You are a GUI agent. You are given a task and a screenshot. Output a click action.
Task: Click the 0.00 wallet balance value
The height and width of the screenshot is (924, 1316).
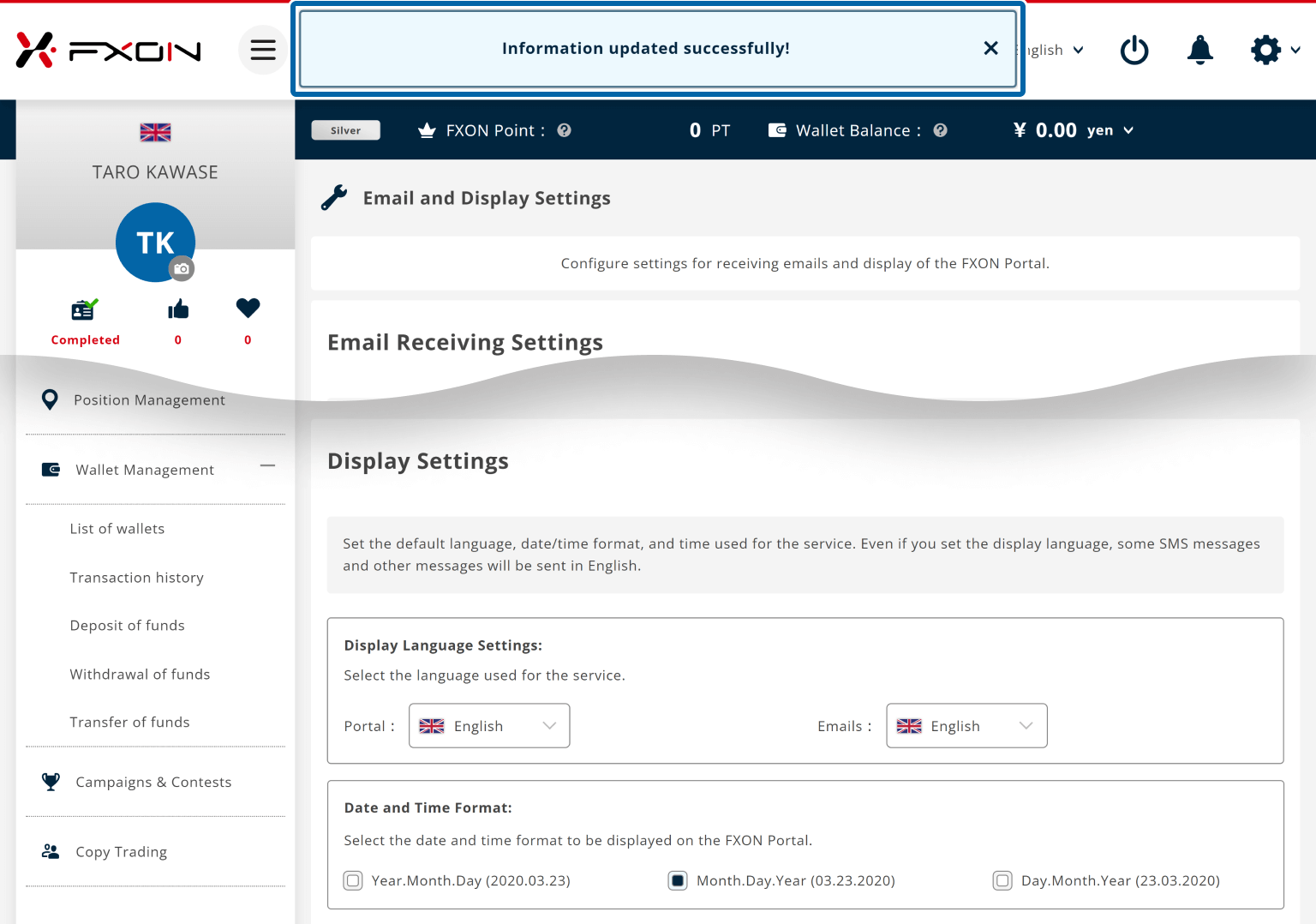pyautogui.click(x=1056, y=130)
